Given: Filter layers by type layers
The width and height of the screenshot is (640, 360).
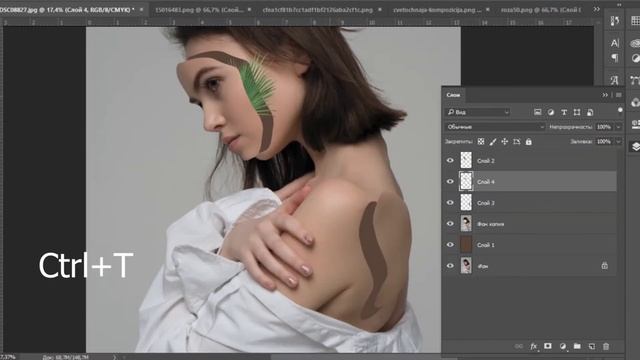Looking at the screenshot, I should [564, 112].
